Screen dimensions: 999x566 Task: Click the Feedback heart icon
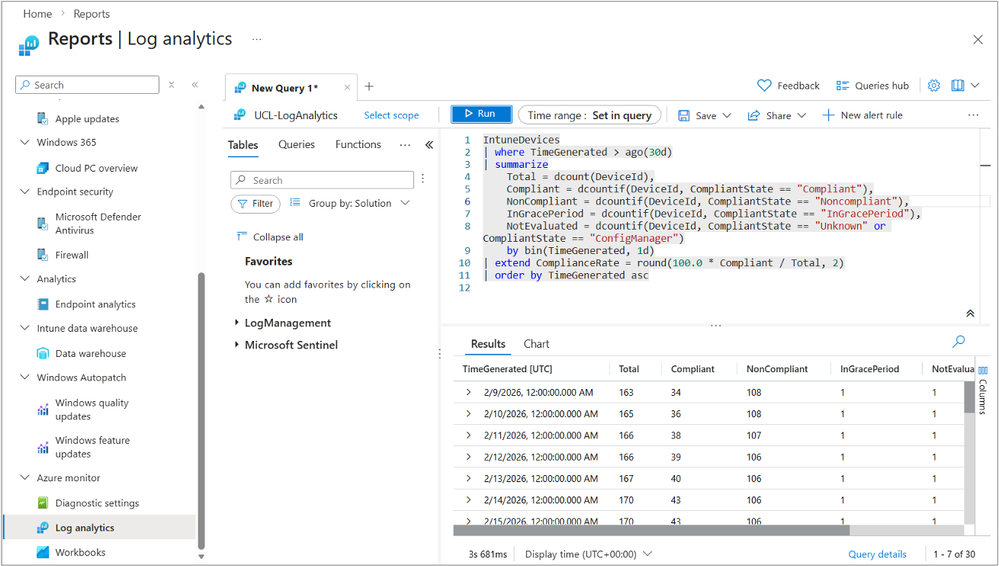coord(765,86)
